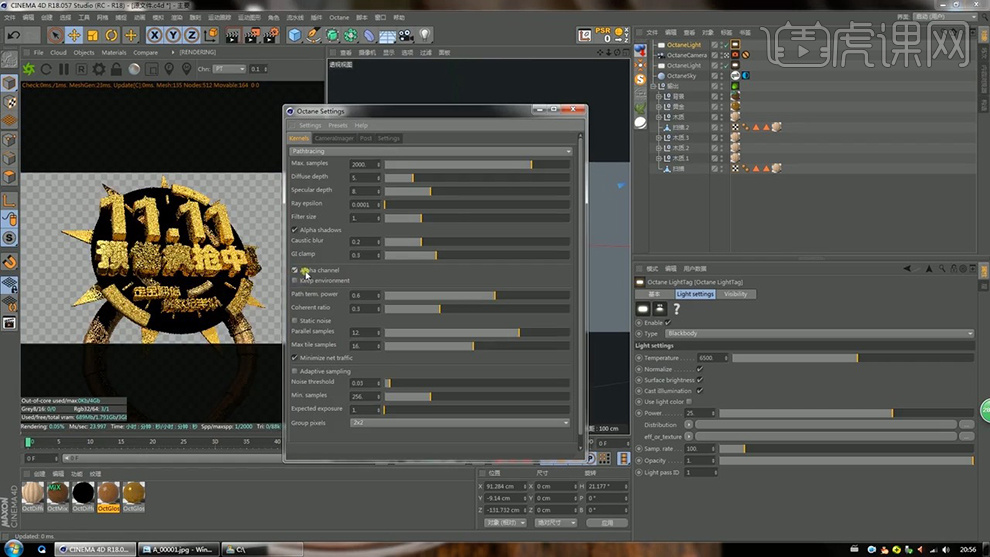Select the OctaneCamera object in the tree
This screenshot has width=990, height=557.
(687, 55)
